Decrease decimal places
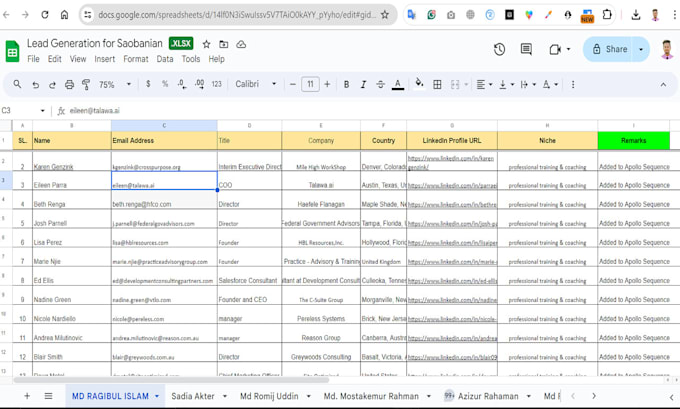 pyautogui.click(x=182, y=84)
